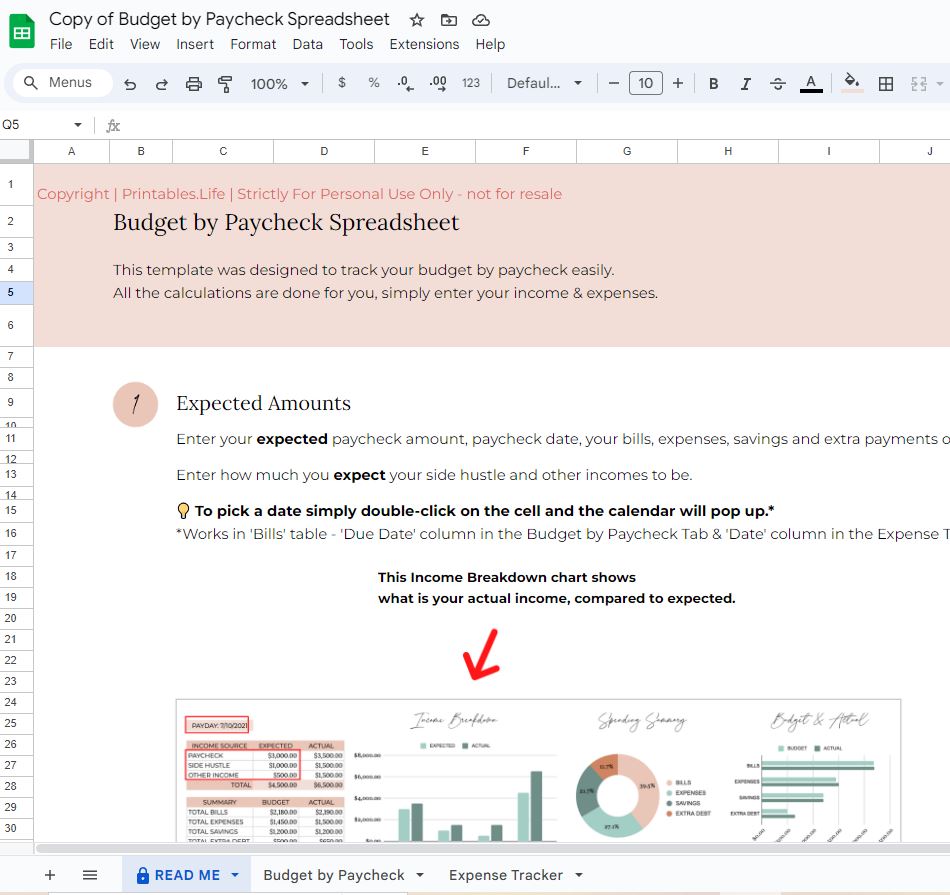The height and width of the screenshot is (895, 950).
Task: Click the font size field showing 10
Action: [646, 83]
